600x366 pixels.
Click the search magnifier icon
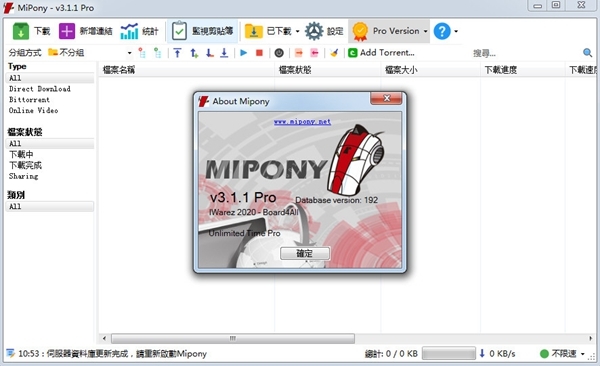[x=587, y=53]
